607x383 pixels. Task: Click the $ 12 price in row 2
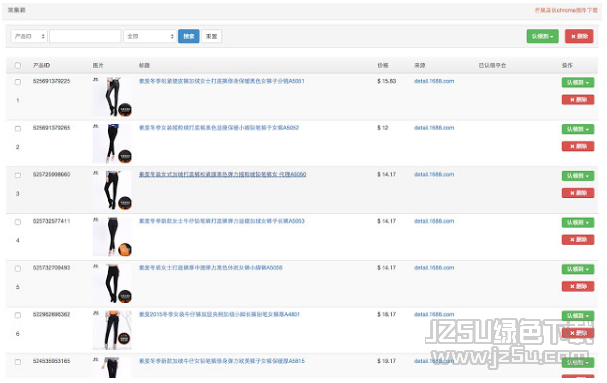383,128
